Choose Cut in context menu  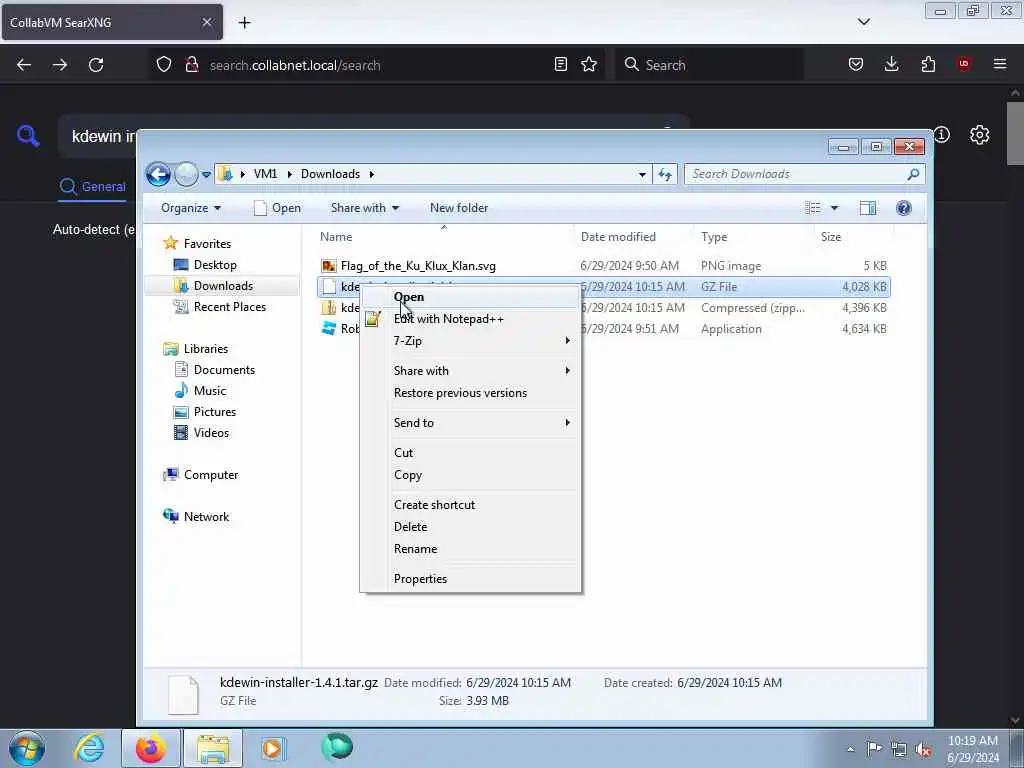tap(470, 453)
